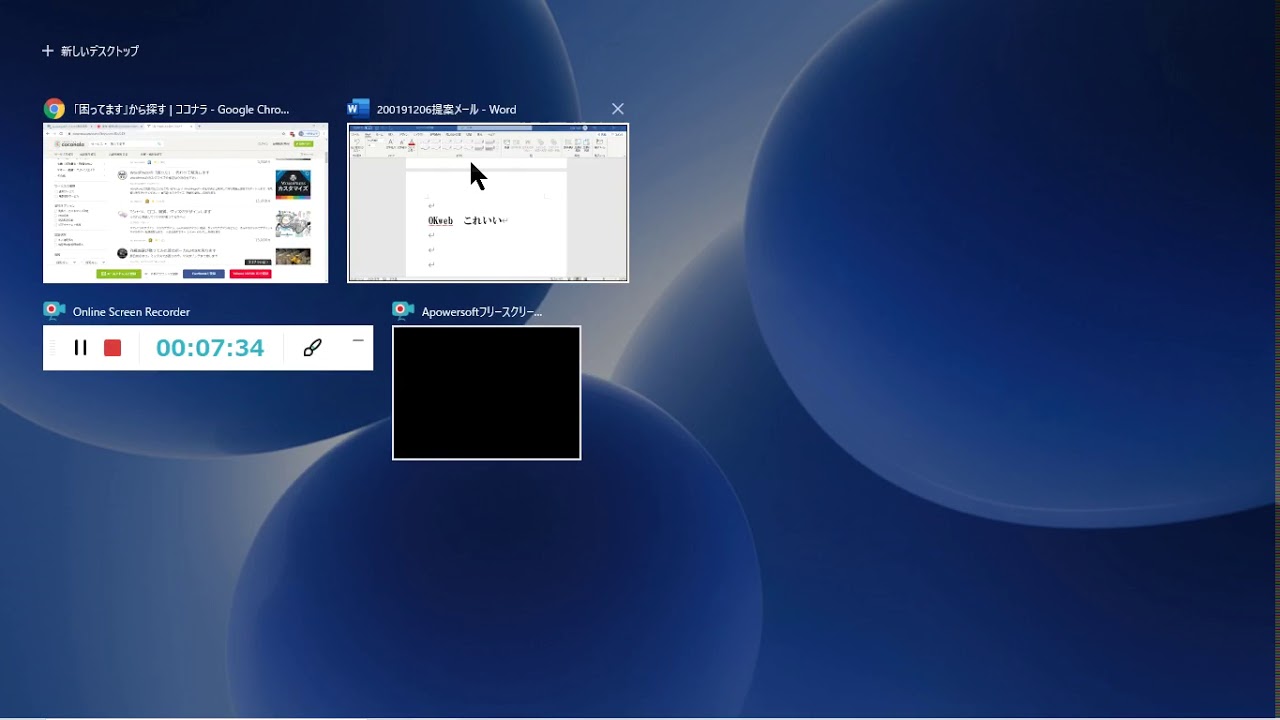Click the Apowersoftフリースクリー title text
This screenshot has height=720, width=1280.
[482, 312]
